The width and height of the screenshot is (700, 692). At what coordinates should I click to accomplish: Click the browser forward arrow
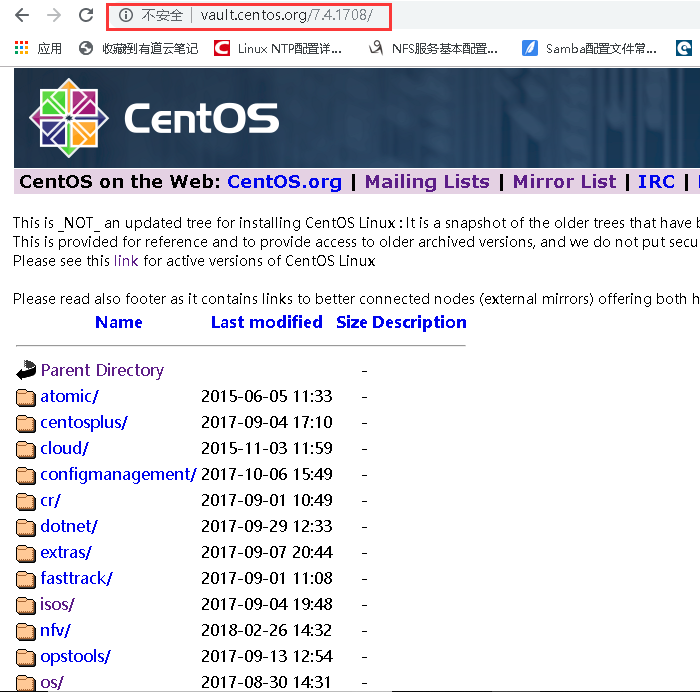pos(54,15)
